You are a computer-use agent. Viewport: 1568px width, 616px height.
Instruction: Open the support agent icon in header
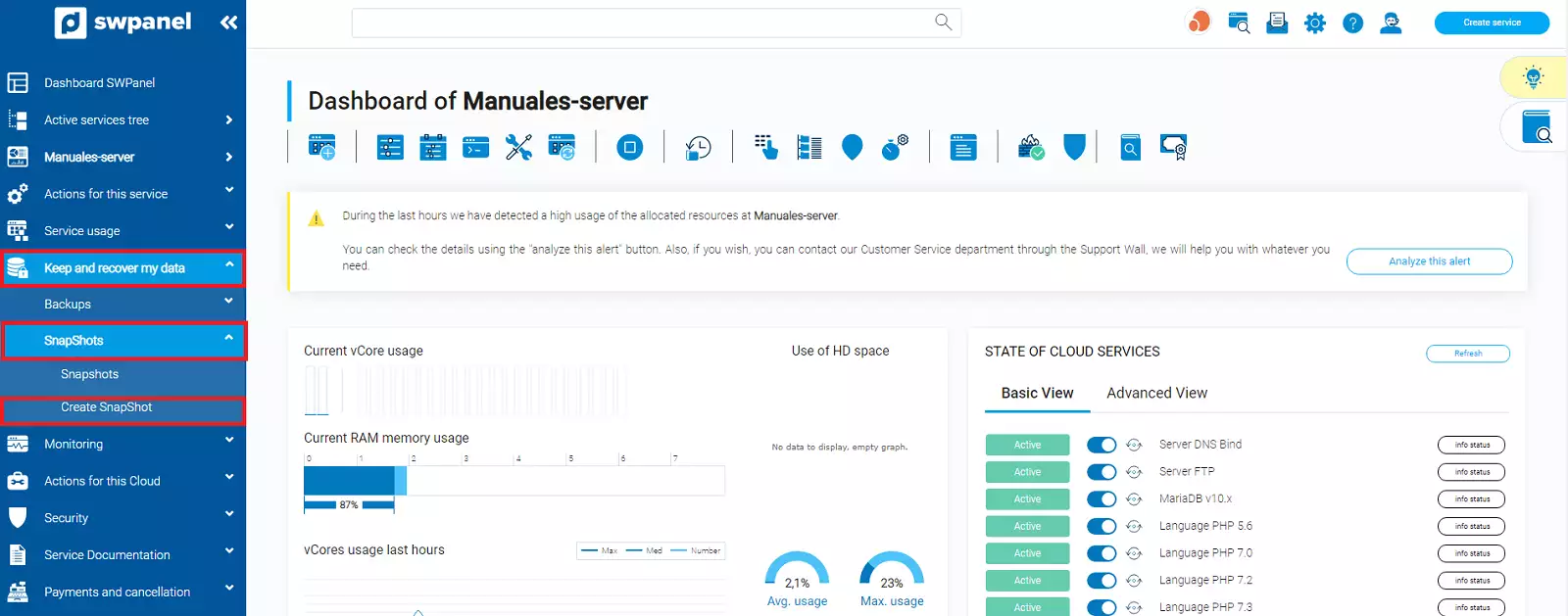click(1391, 23)
